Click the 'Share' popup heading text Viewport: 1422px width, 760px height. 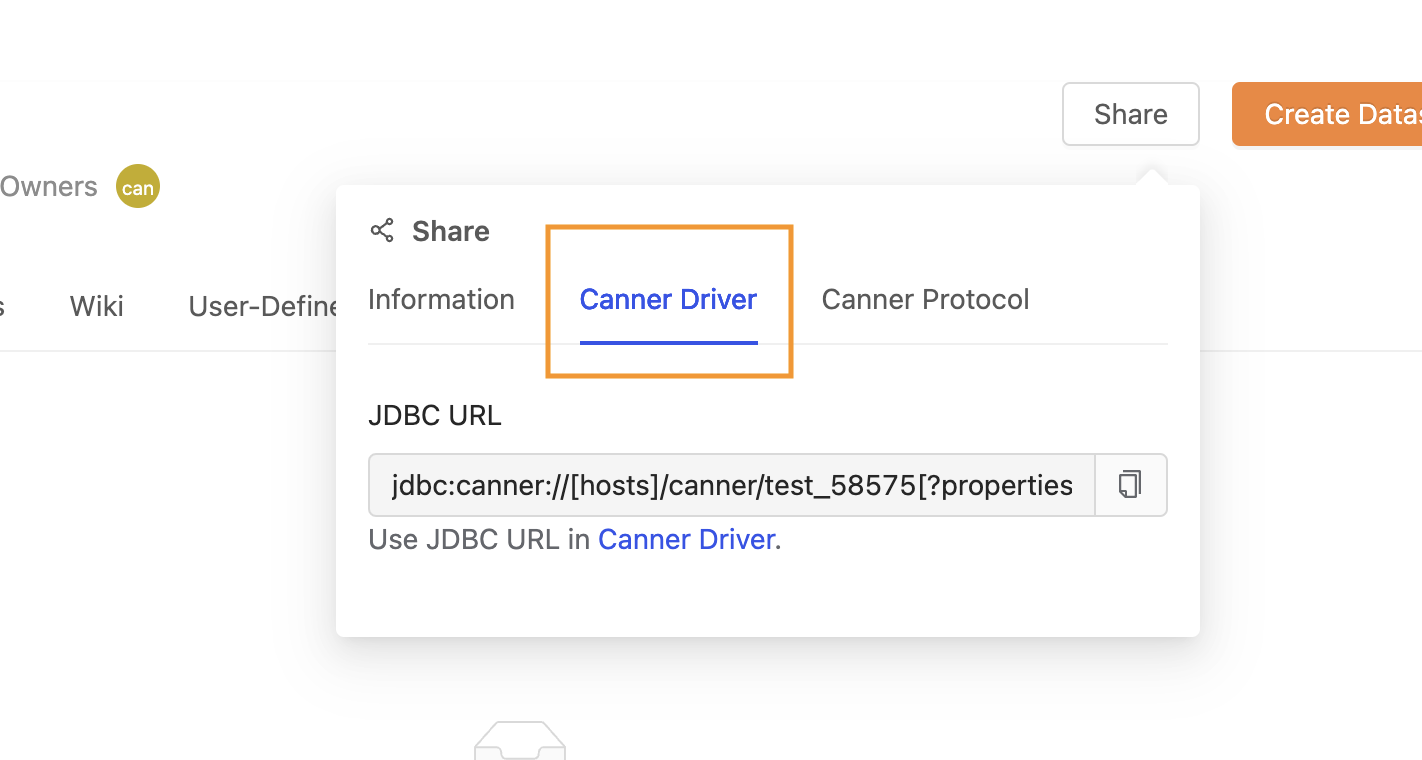[x=451, y=231]
